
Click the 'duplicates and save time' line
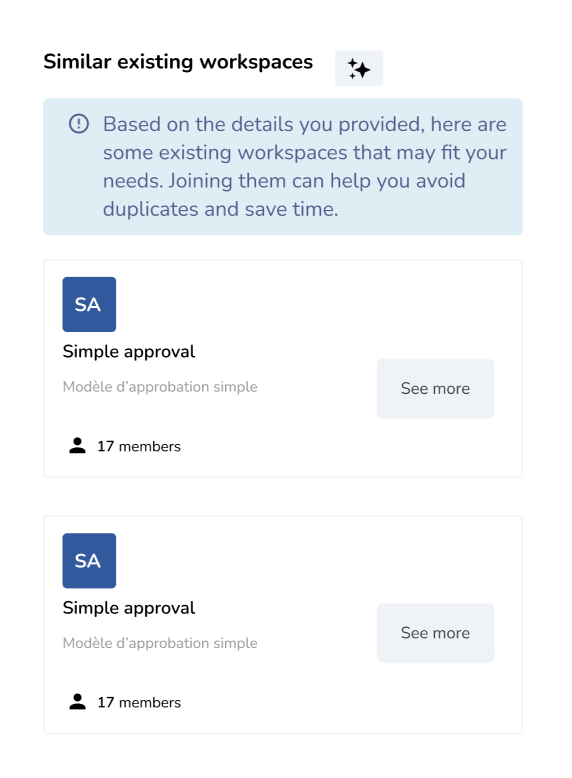[220, 209]
